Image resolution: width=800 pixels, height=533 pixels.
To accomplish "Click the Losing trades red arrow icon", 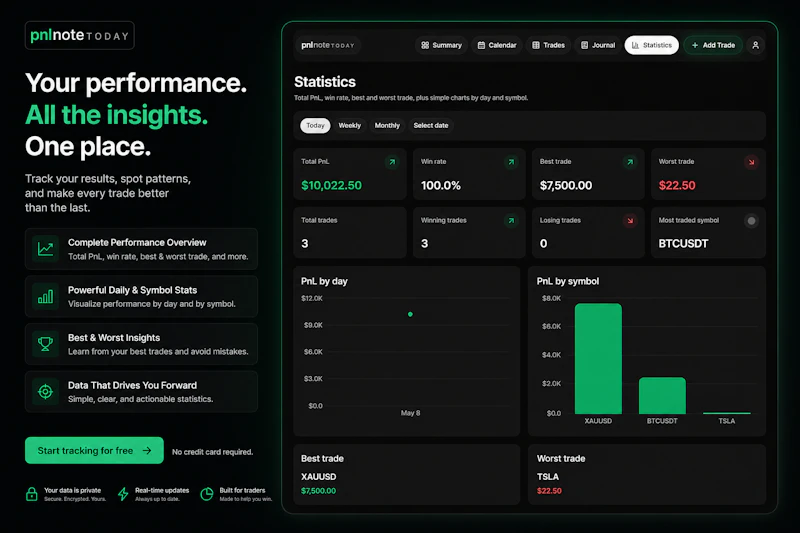I will pyautogui.click(x=630, y=221).
